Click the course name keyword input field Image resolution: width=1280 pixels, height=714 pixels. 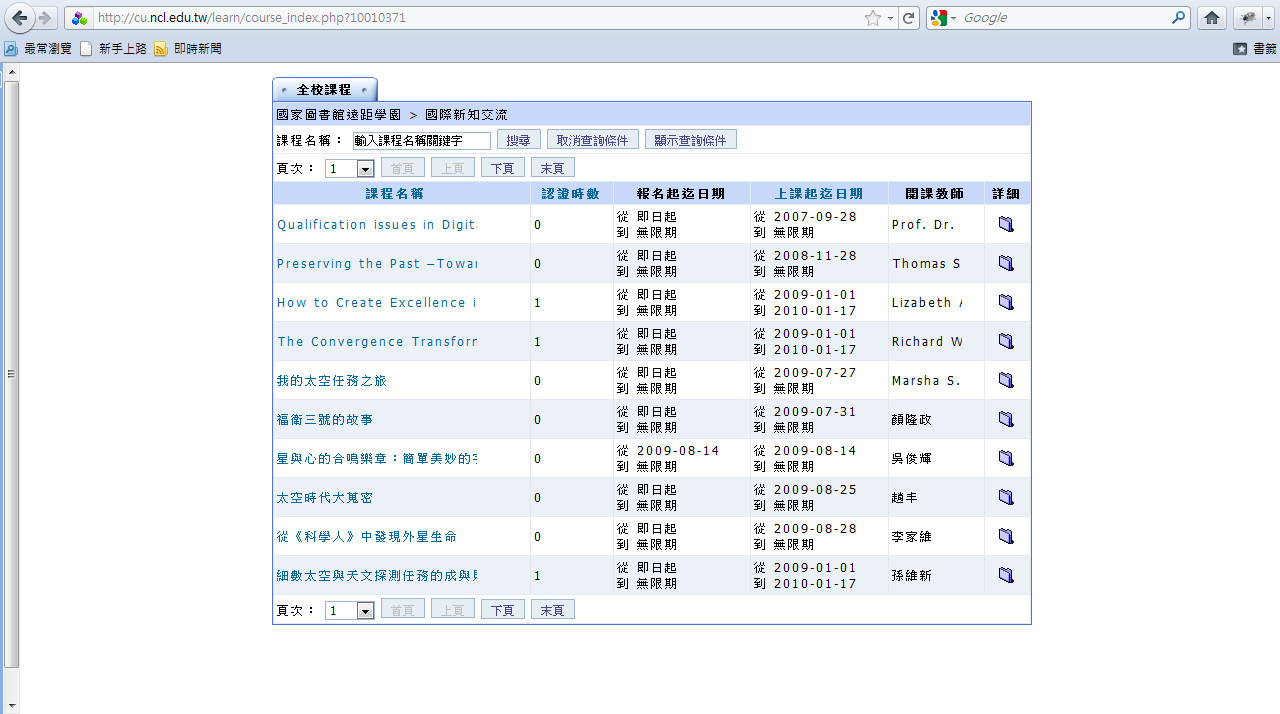coord(421,141)
